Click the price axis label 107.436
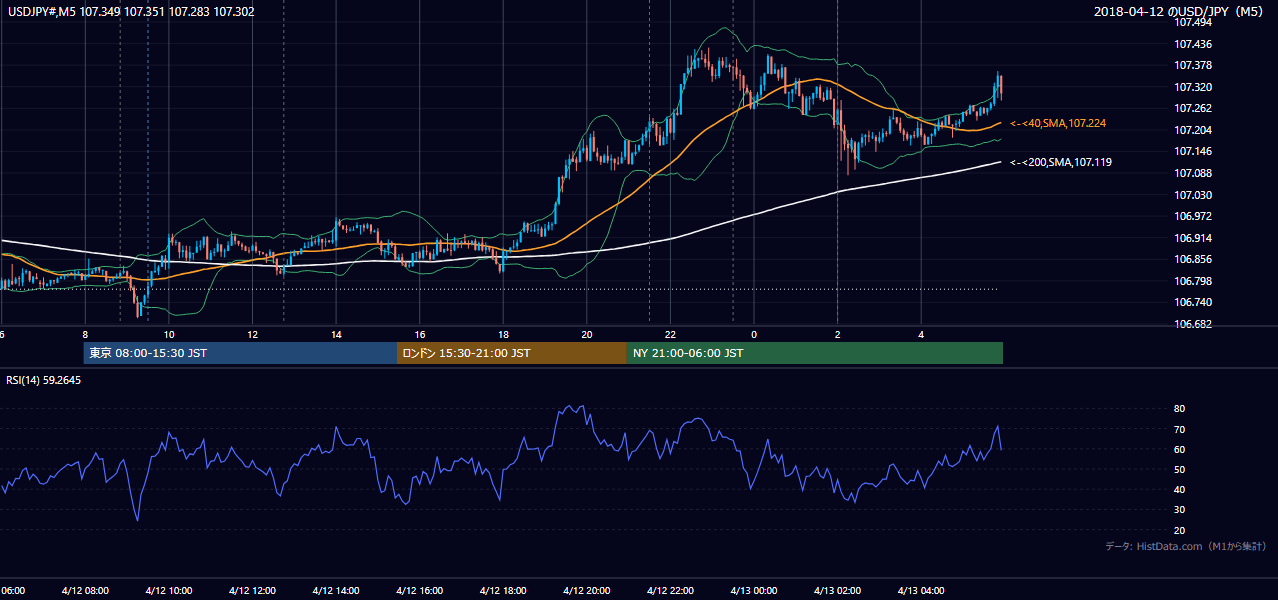 click(x=1192, y=44)
